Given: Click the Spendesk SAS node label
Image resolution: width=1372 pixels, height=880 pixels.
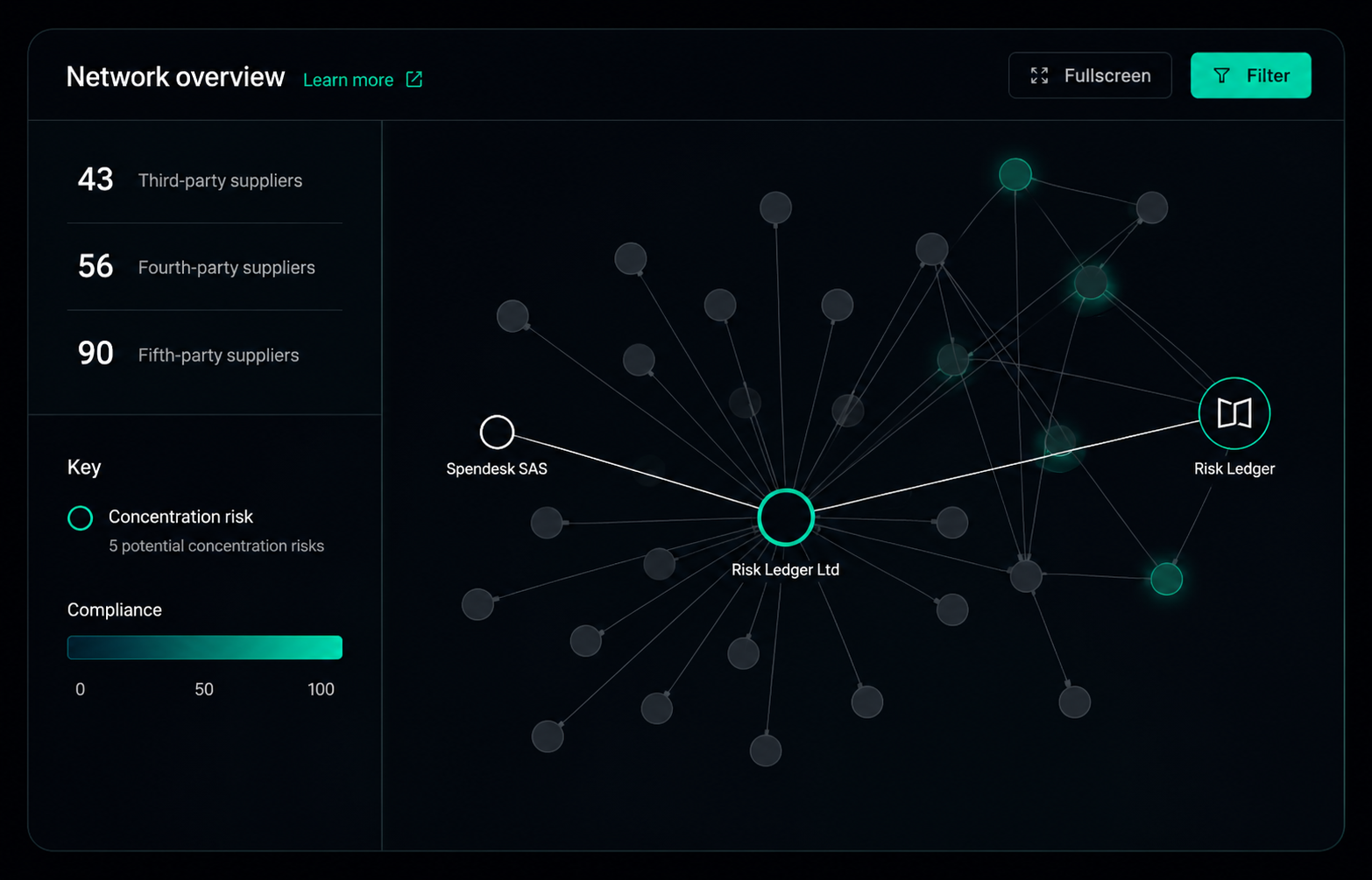Looking at the screenshot, I should [x=497, y=469].
